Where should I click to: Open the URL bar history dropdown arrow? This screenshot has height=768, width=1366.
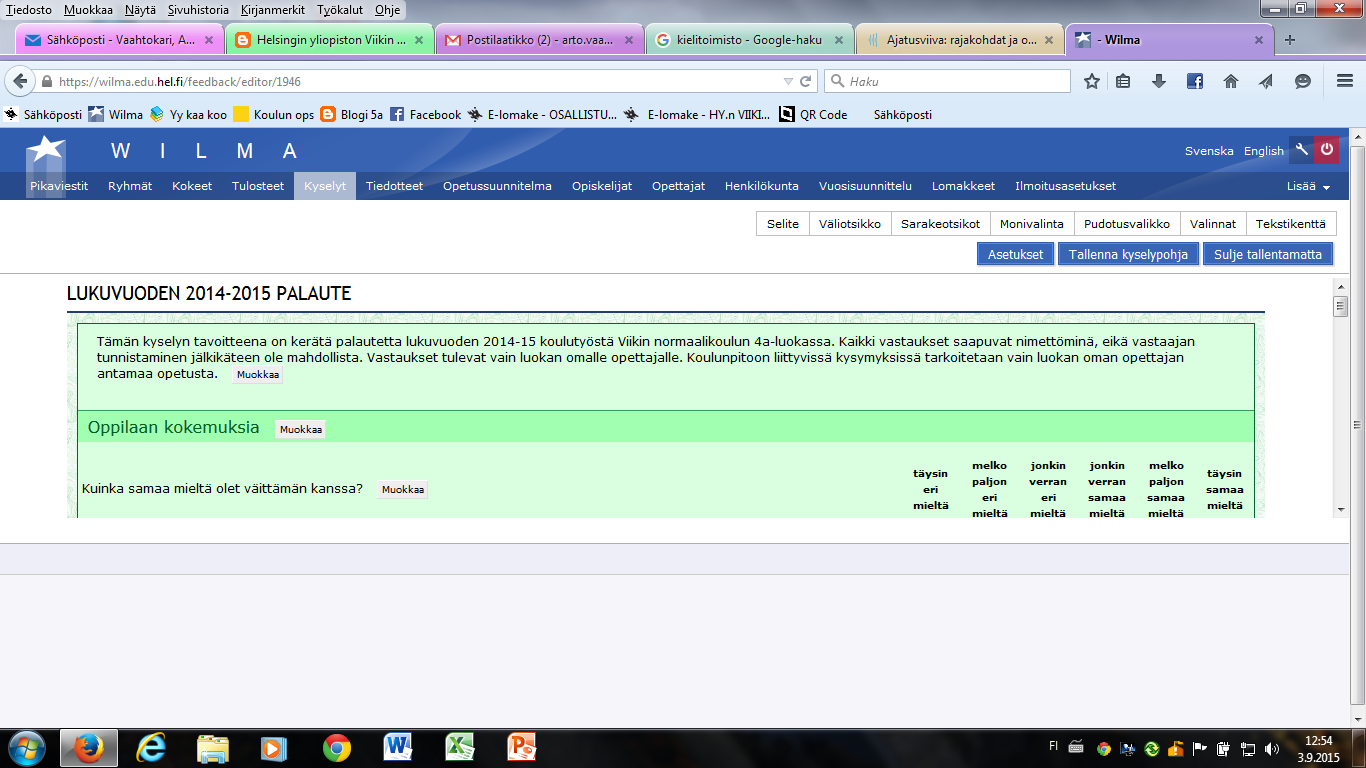coord(789,81)
